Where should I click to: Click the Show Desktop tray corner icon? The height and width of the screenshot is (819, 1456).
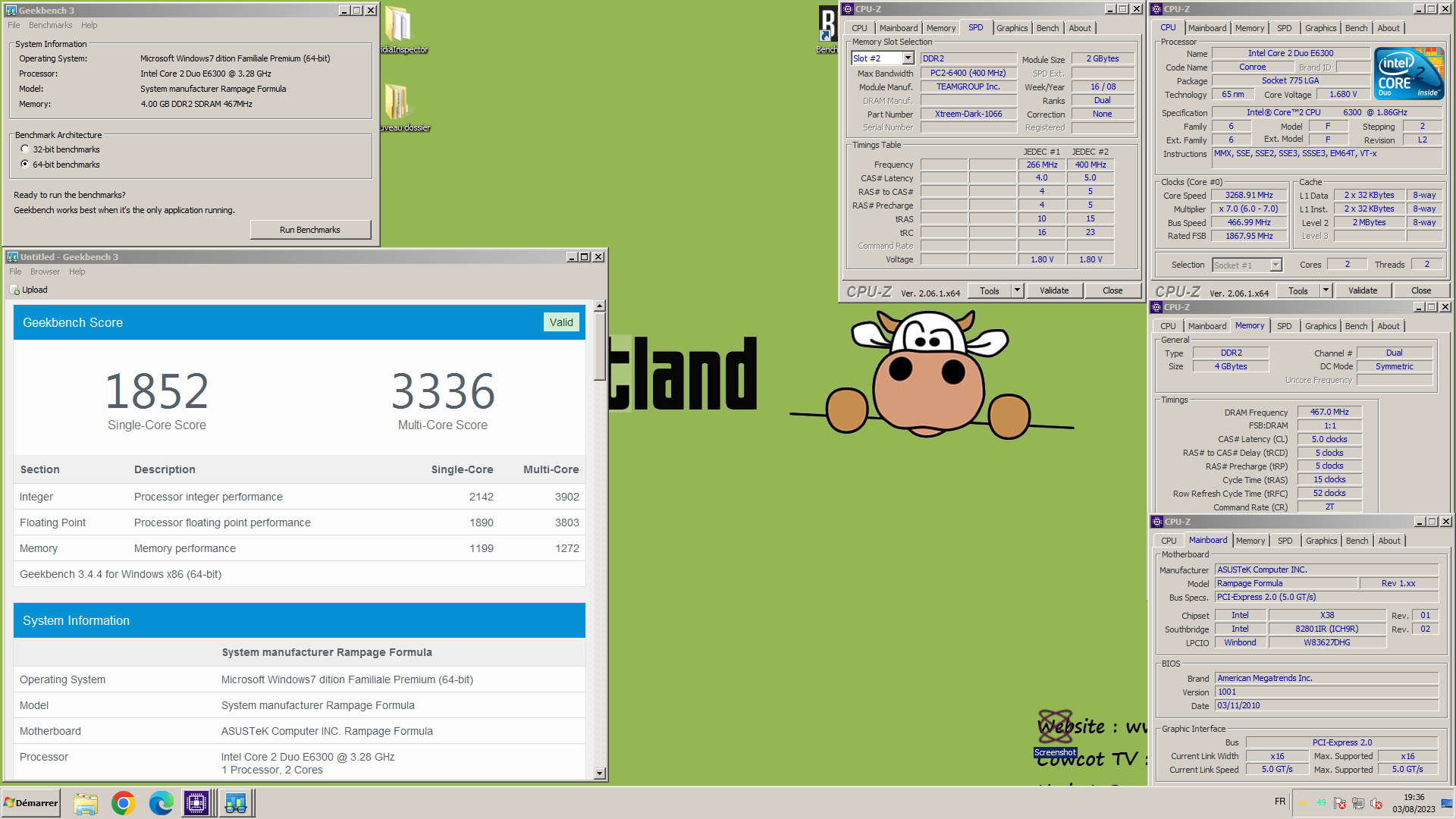coord(1446,803)
